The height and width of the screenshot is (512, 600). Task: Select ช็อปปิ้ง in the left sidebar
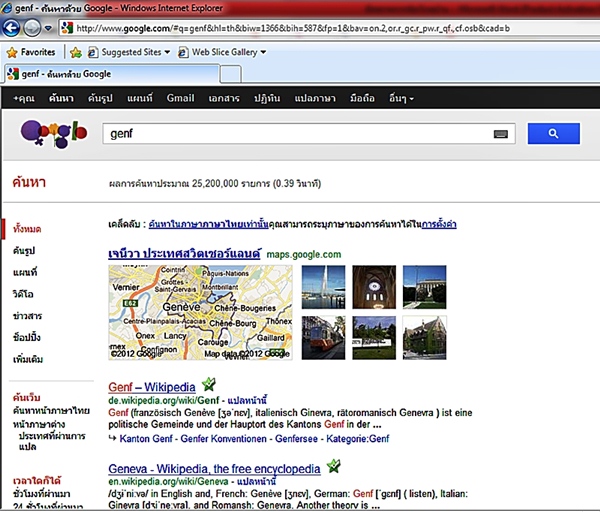coord(26,338)
